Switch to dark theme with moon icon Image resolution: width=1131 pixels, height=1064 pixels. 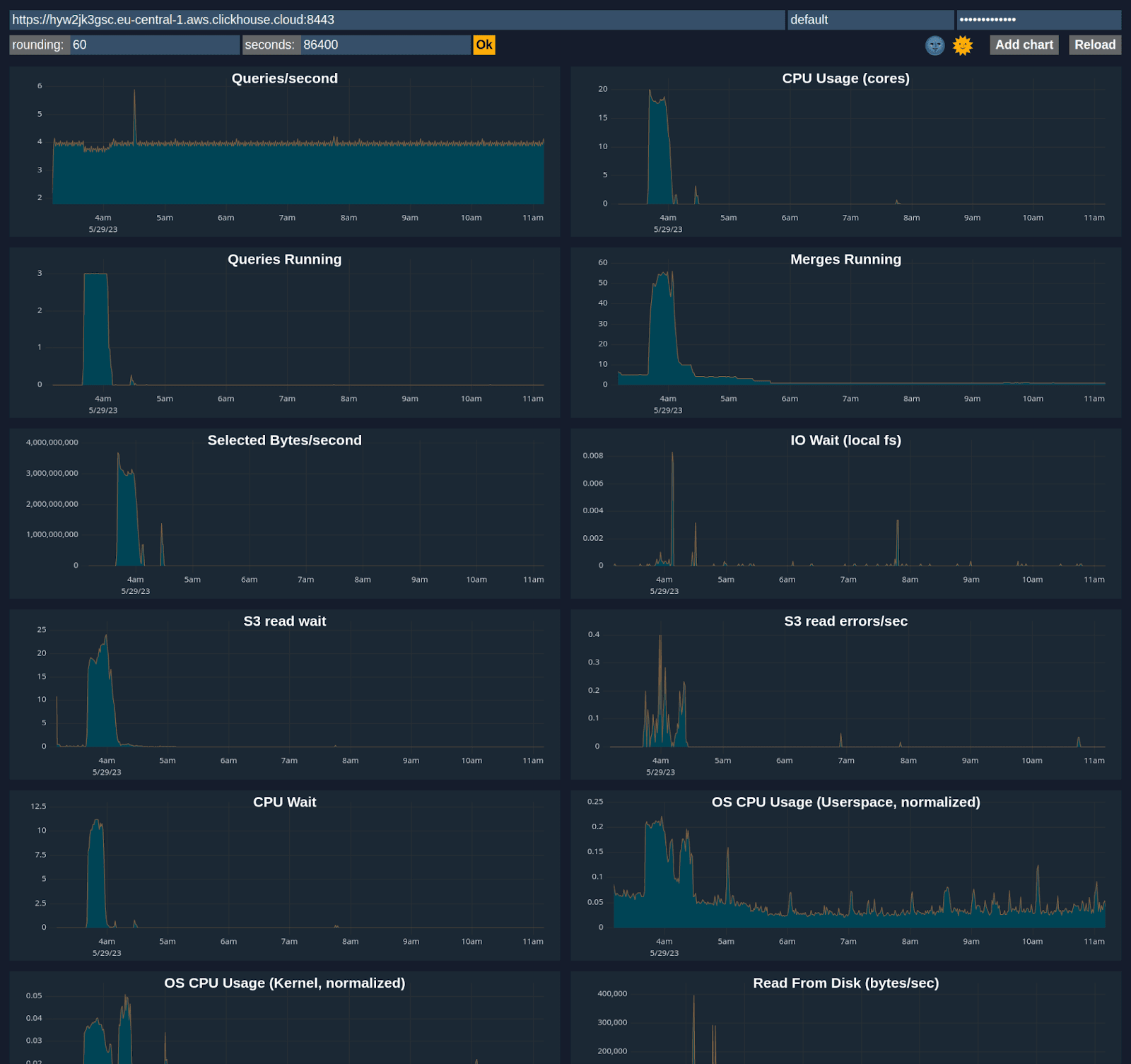[934, 45]
